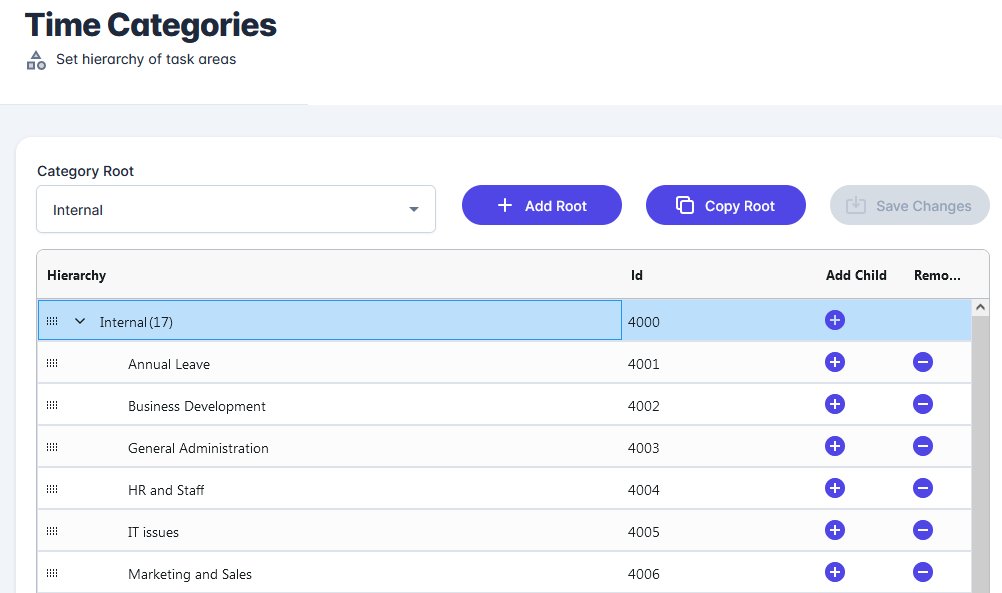Add child to General Administration row
Viewport: 1002px width, 593px height.
click(x=835, y=446)
